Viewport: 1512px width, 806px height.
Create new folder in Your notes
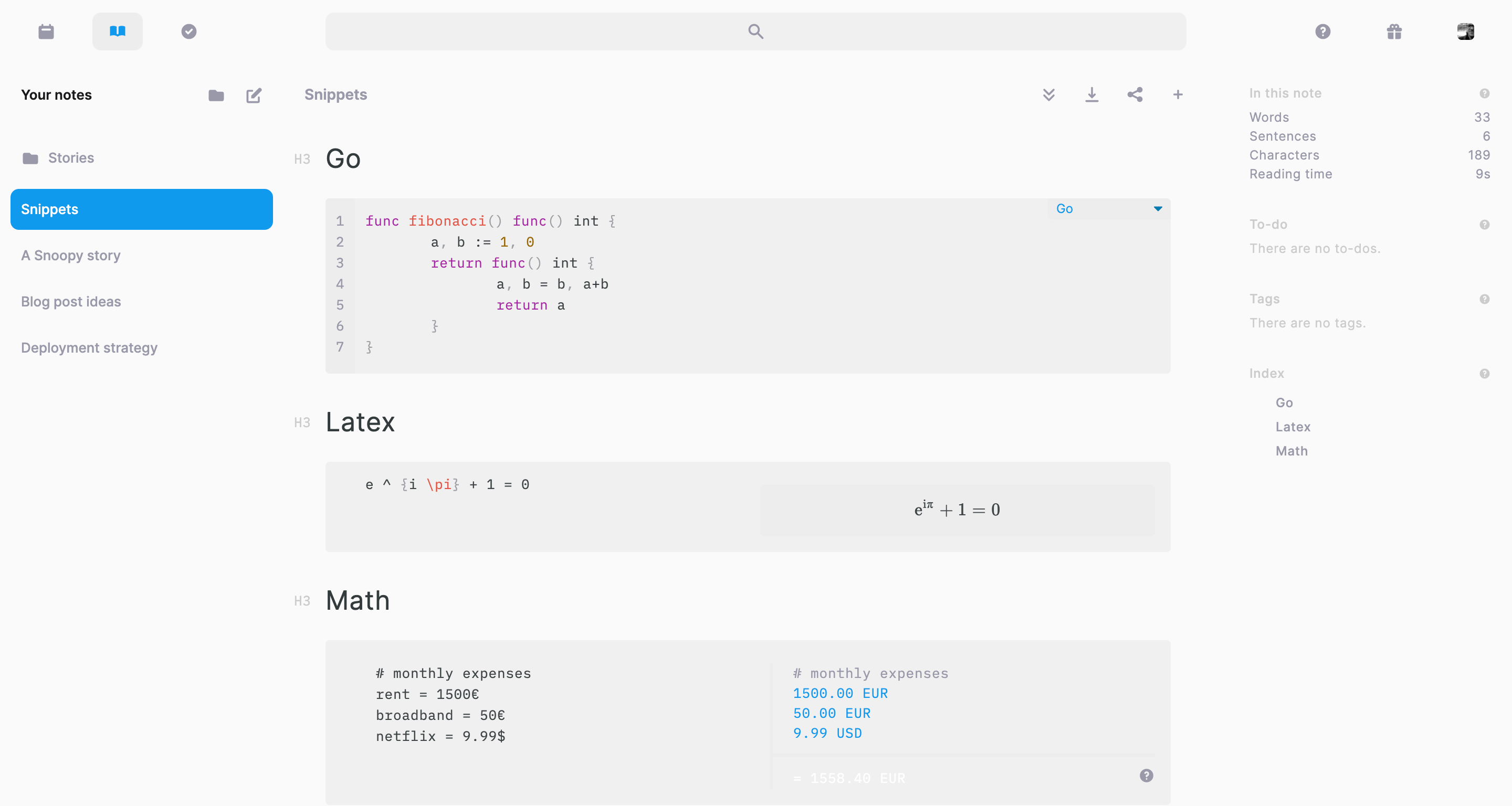(x=216, y=95)
